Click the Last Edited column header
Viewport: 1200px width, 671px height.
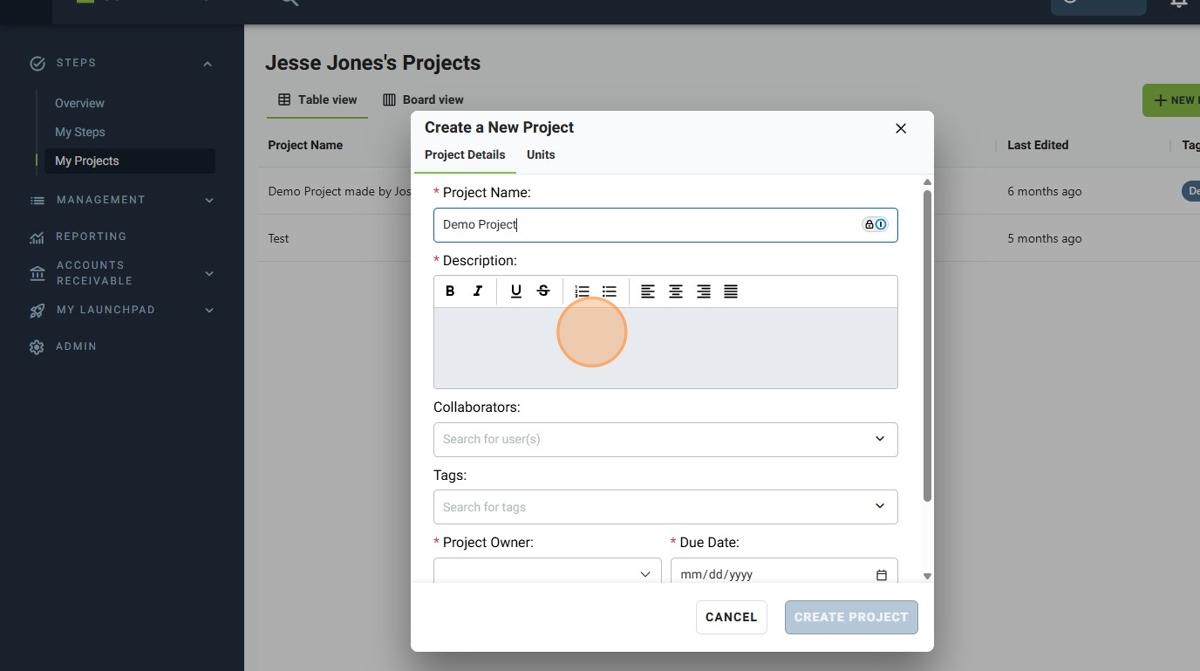click(x=1038, y=145)
